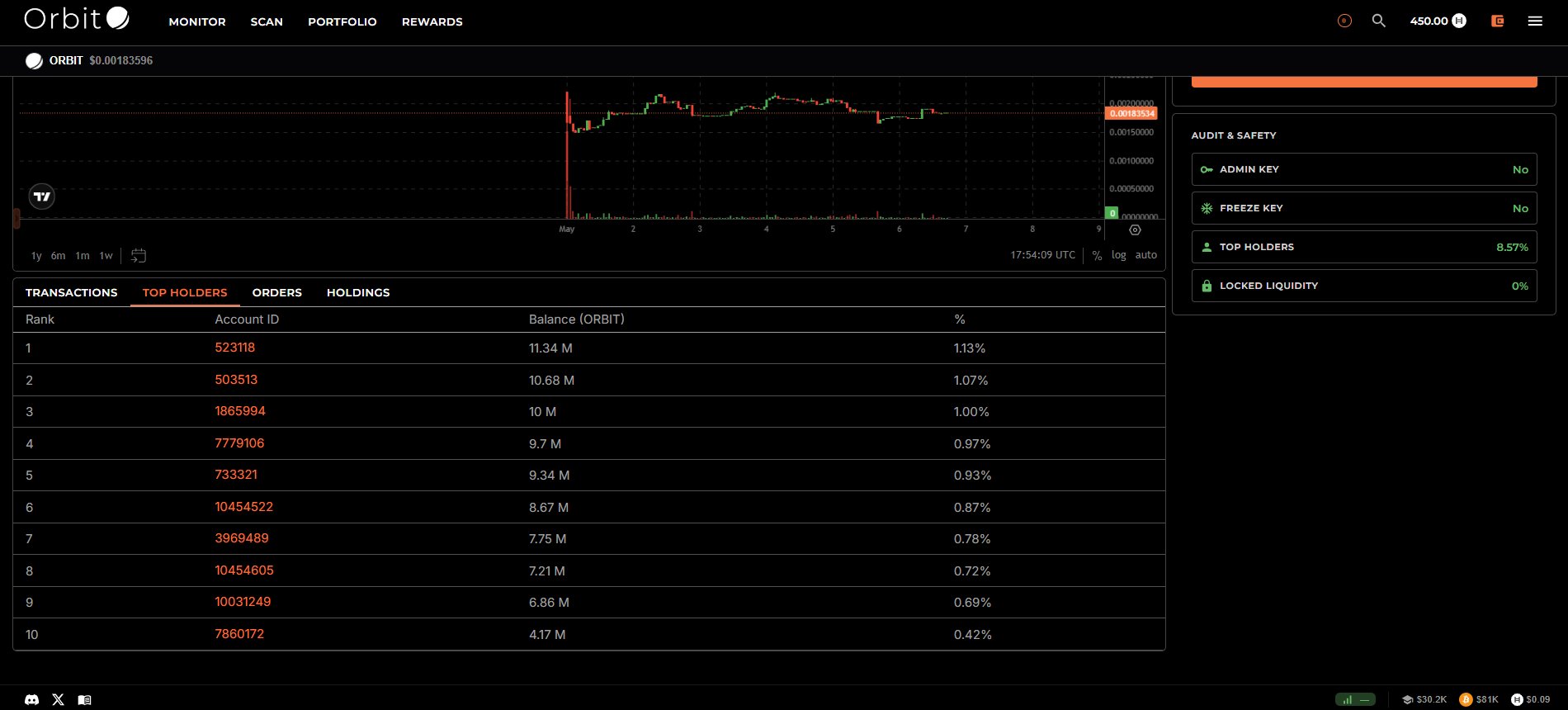Open account 10454522 link
This screenshot has height=710, width=1568.
[x=244, y=507]
